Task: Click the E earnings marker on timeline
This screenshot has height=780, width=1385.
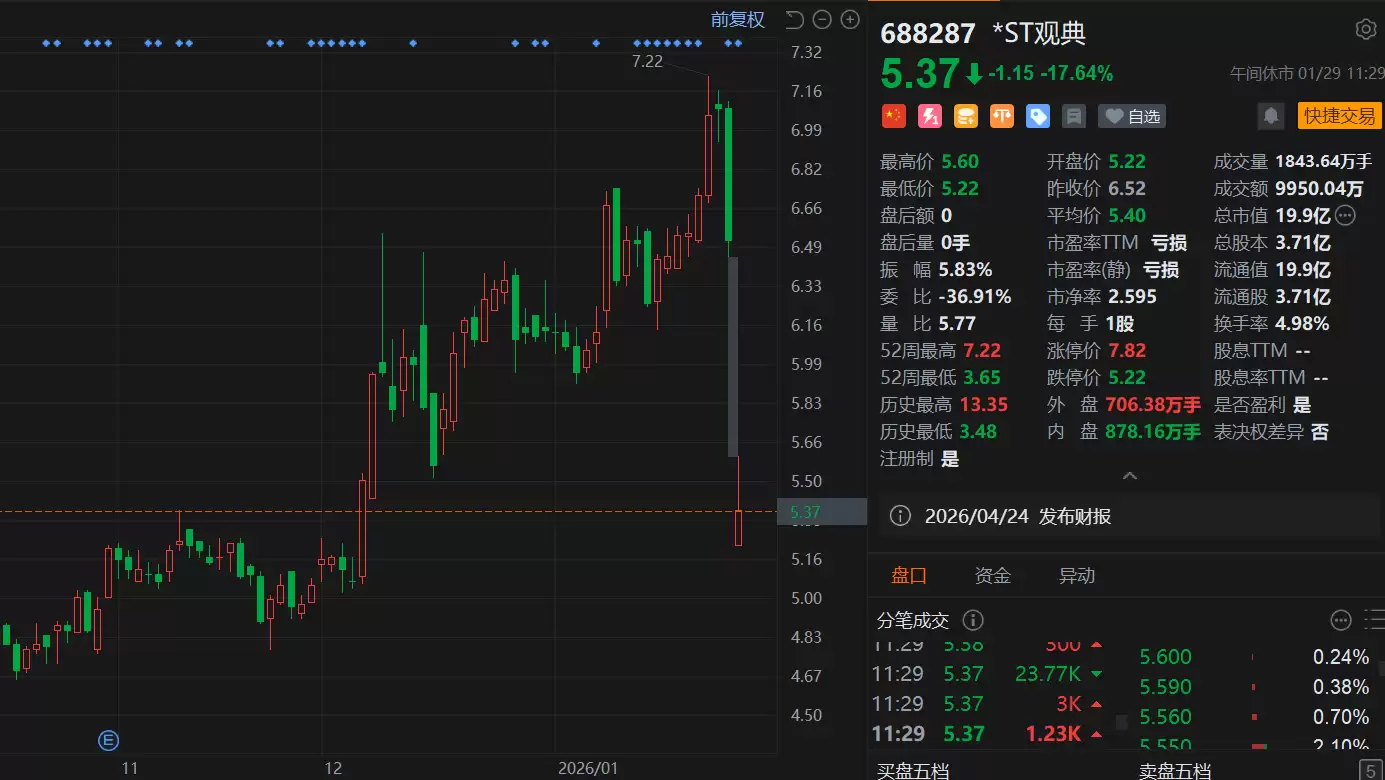Action: [108, 740]
